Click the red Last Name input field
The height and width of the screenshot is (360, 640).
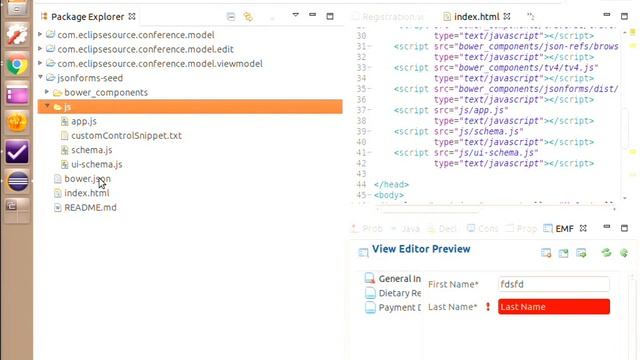pyautogui.click(x=554, y=307)
